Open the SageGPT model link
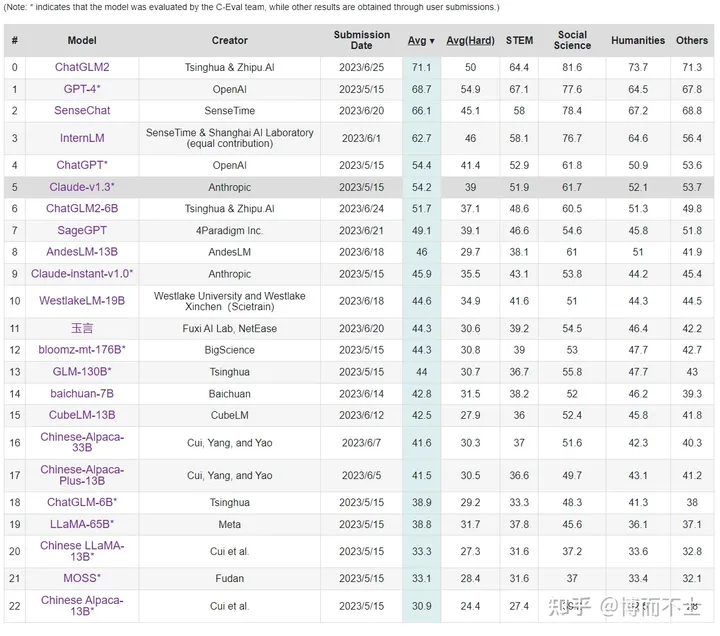The image size is (720, 636). click(x=82, y=230)
